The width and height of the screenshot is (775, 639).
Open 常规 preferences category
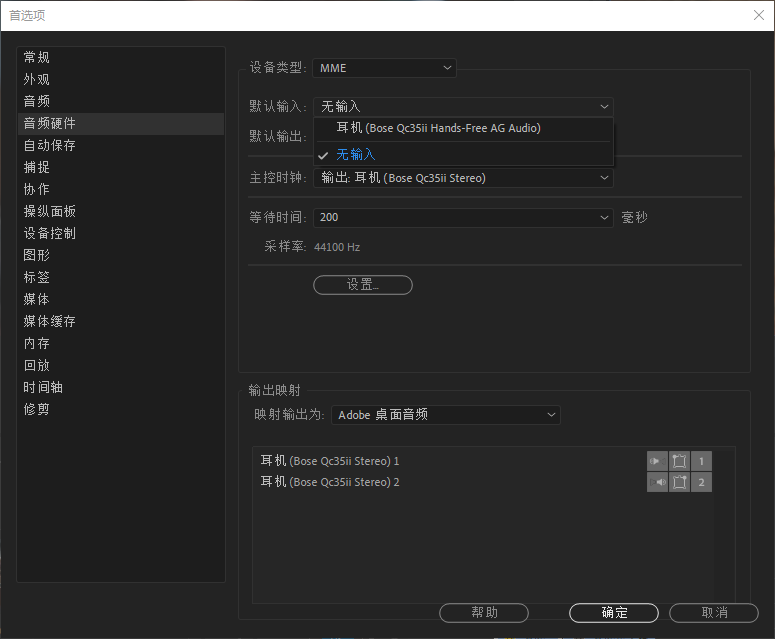[121, 57]
